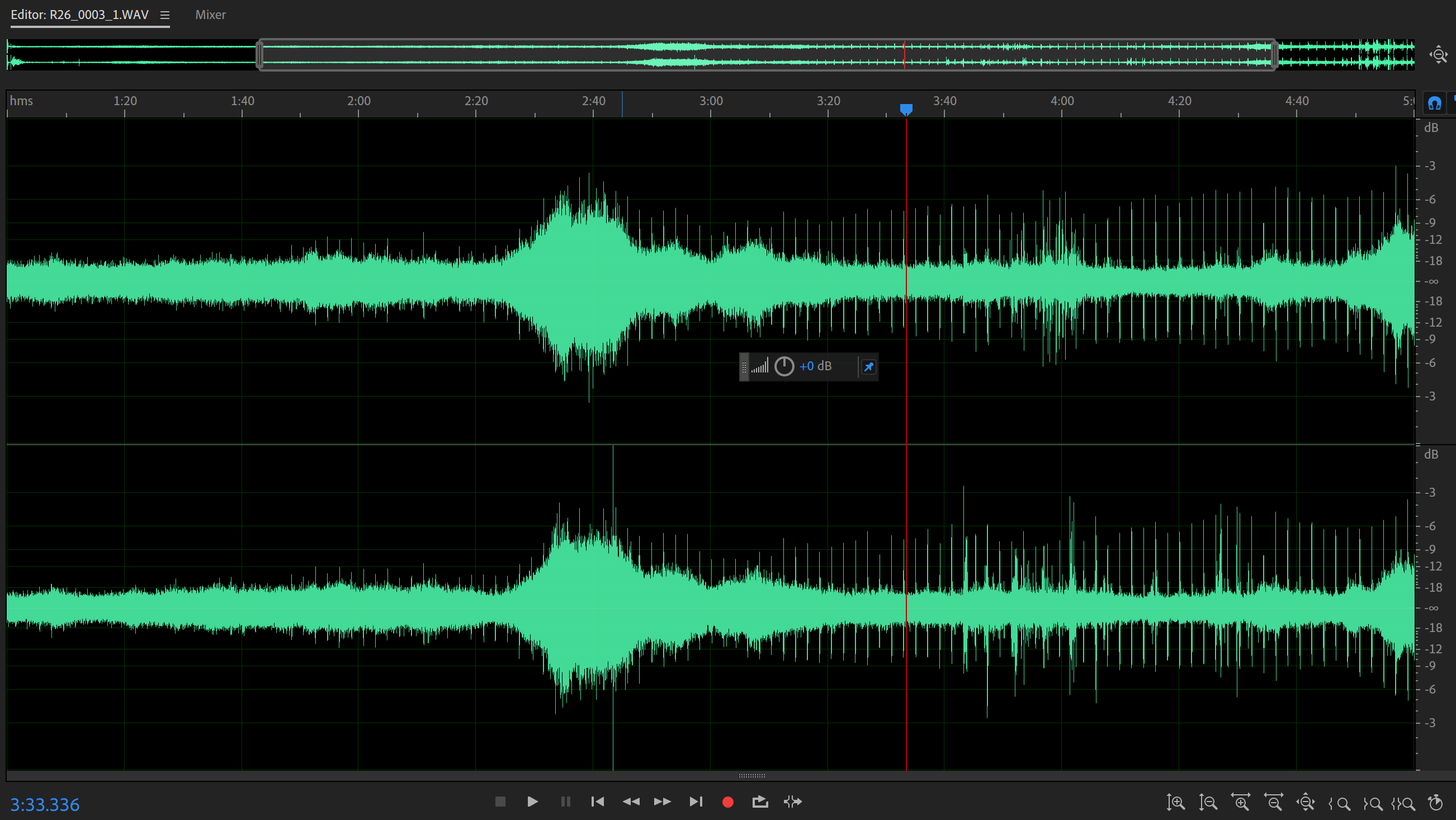Pin the HUD volume overlay
Image resolution: width=1456 pixels, height=820 pixels.
[x=868, y=367]
